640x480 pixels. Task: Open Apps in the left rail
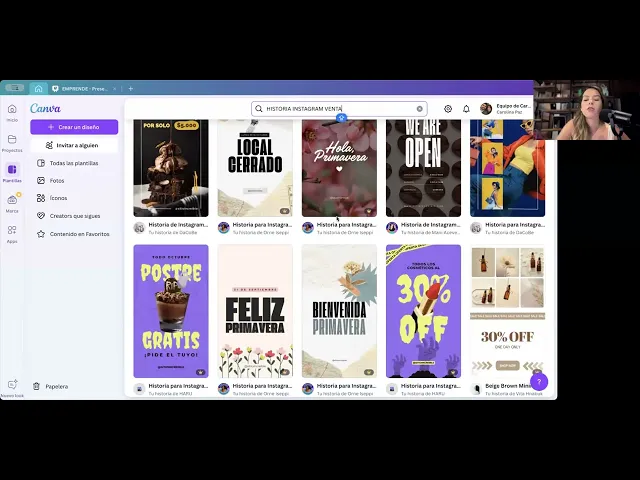point(12,234)
